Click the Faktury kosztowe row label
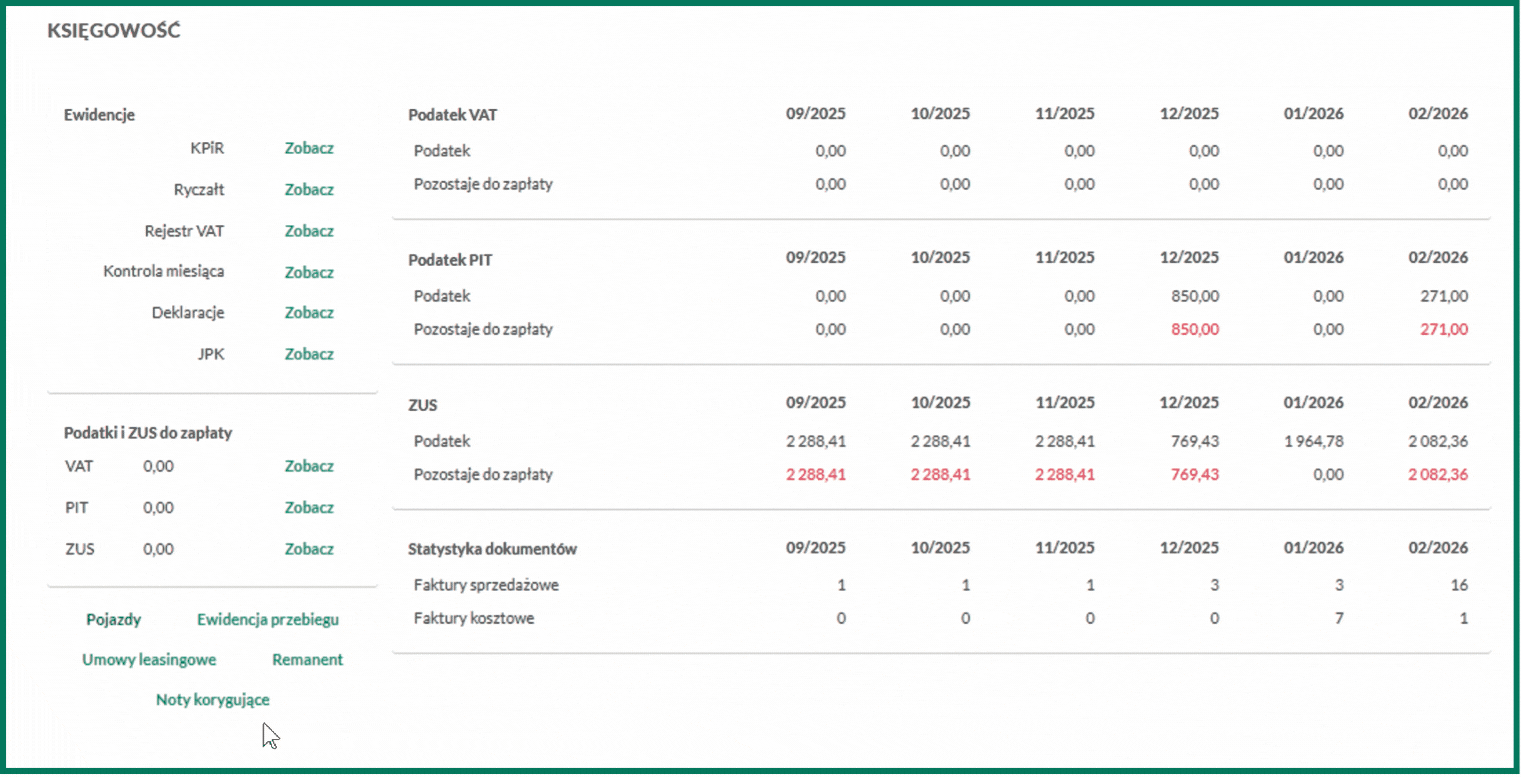This screenshot has height=777, width=1521. click(474, 619)
